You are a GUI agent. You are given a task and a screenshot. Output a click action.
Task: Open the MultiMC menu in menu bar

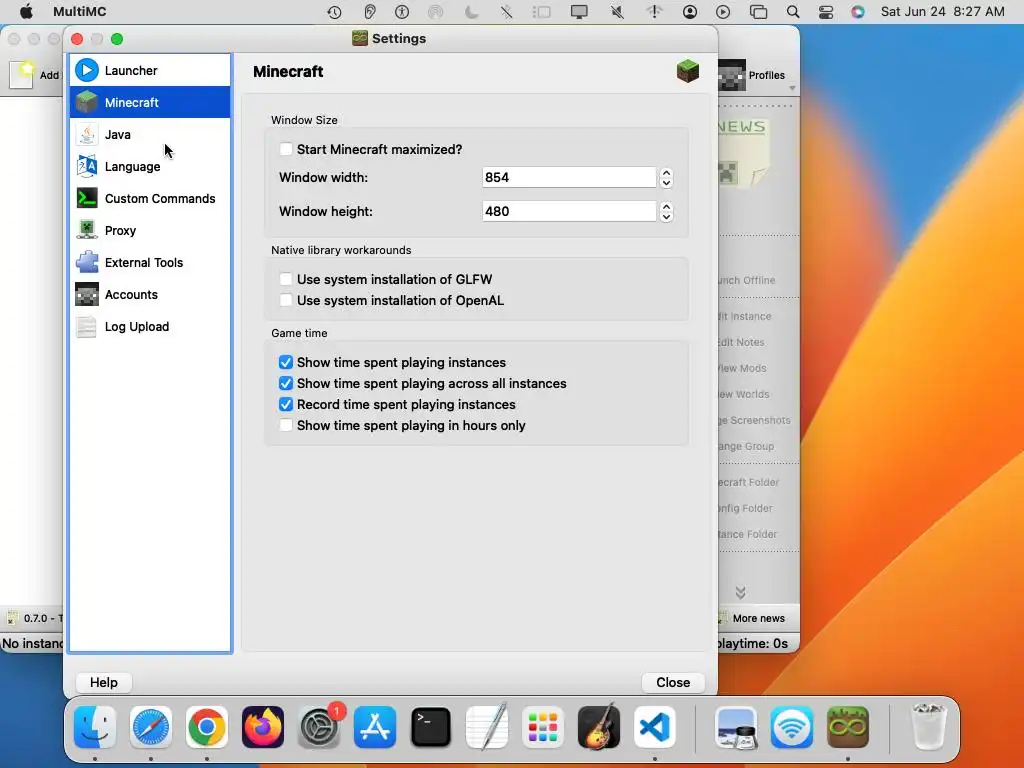pos(80,12)
